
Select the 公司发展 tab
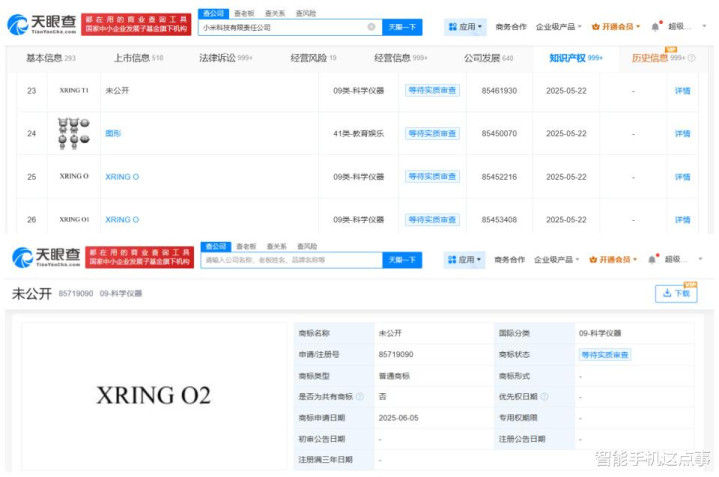tap(488, 58)
